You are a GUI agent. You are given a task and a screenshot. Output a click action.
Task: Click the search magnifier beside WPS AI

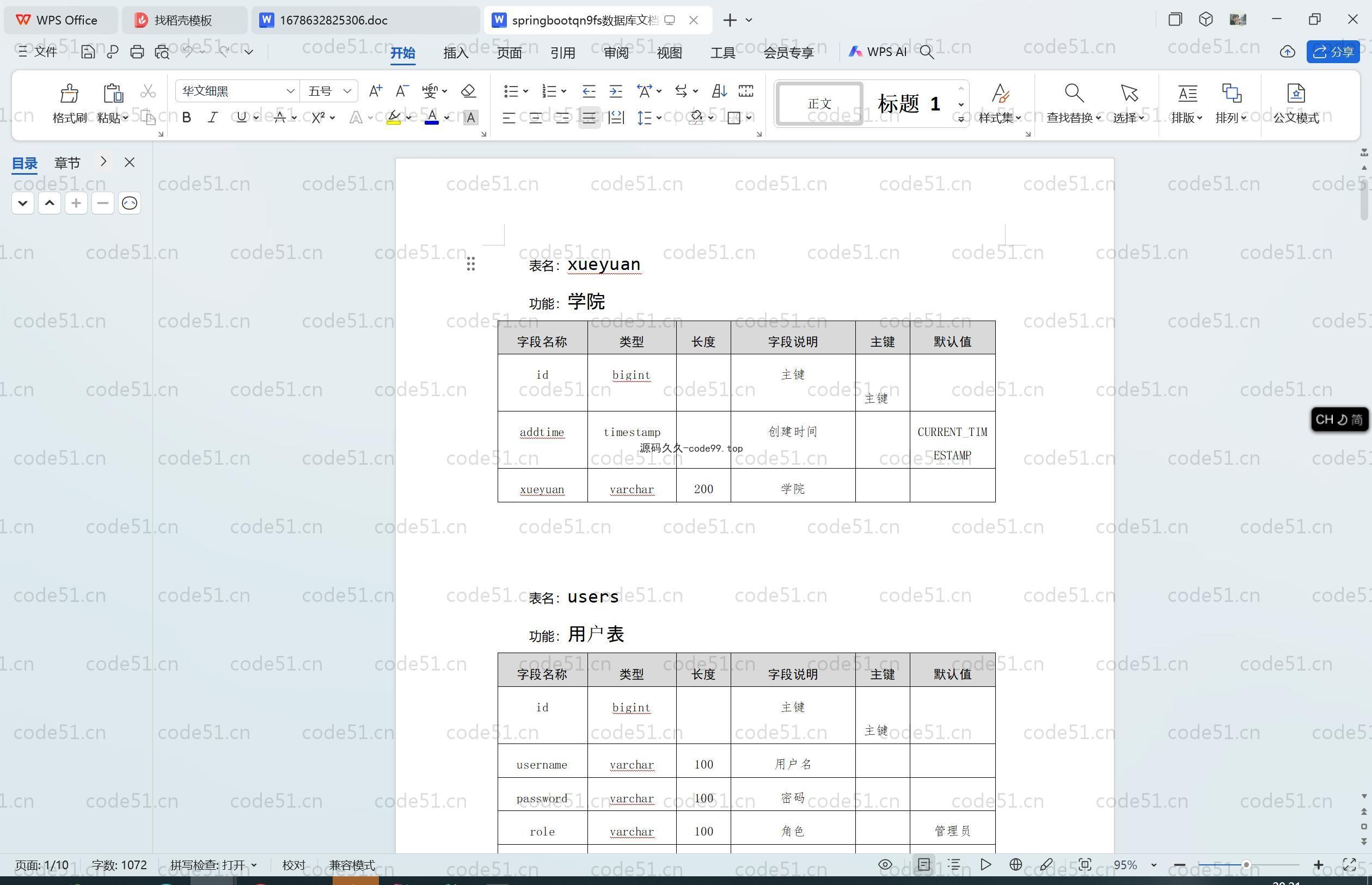click(x=927, y=52)
